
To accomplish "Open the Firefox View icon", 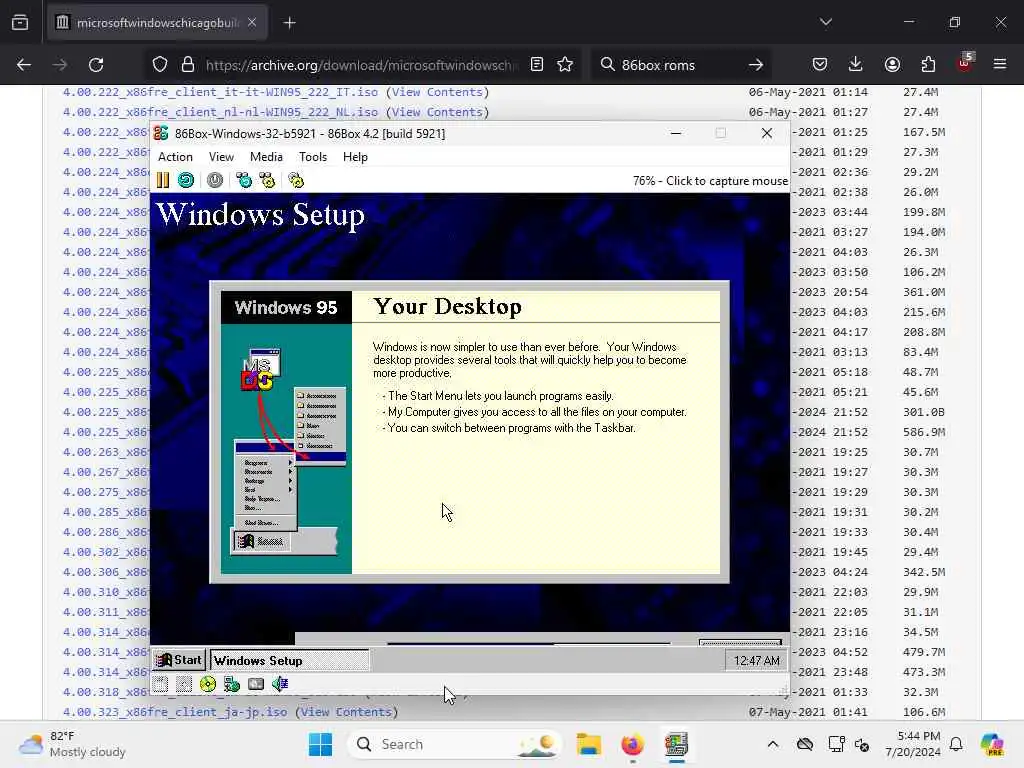I will click(x=20, y=23).
